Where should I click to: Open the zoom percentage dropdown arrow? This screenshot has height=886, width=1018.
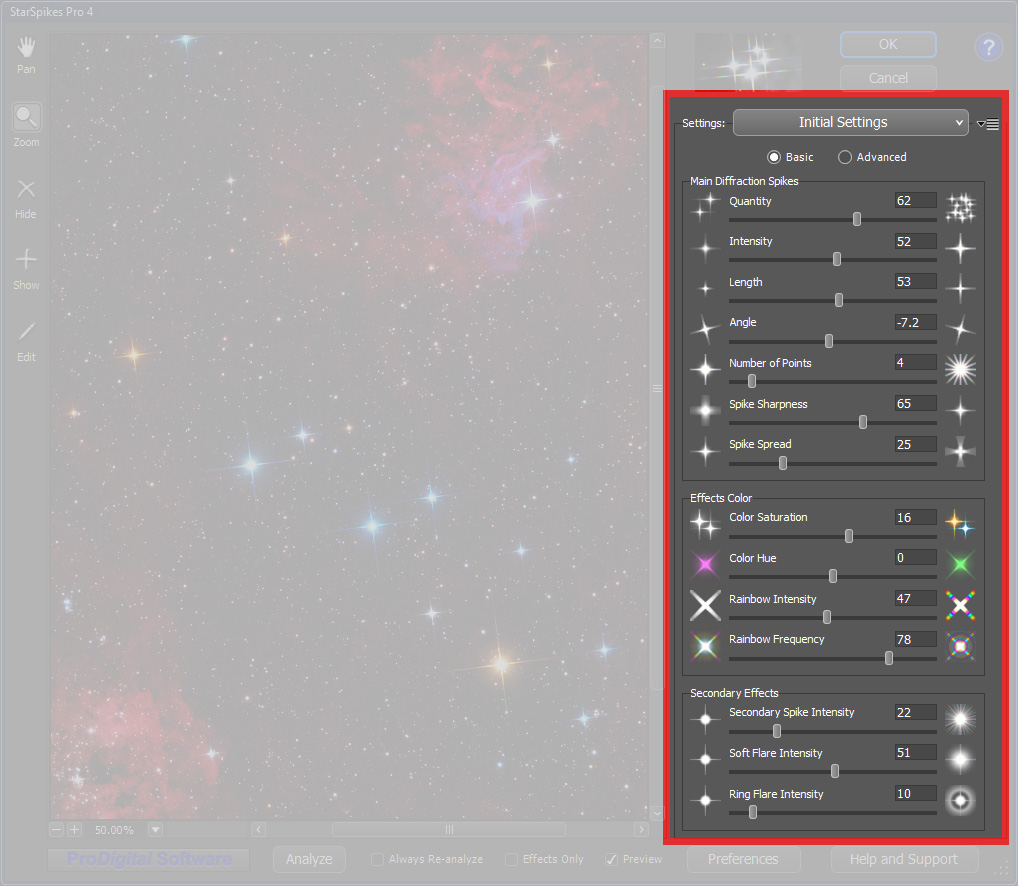pyautogui.click(x=155, y=830)
